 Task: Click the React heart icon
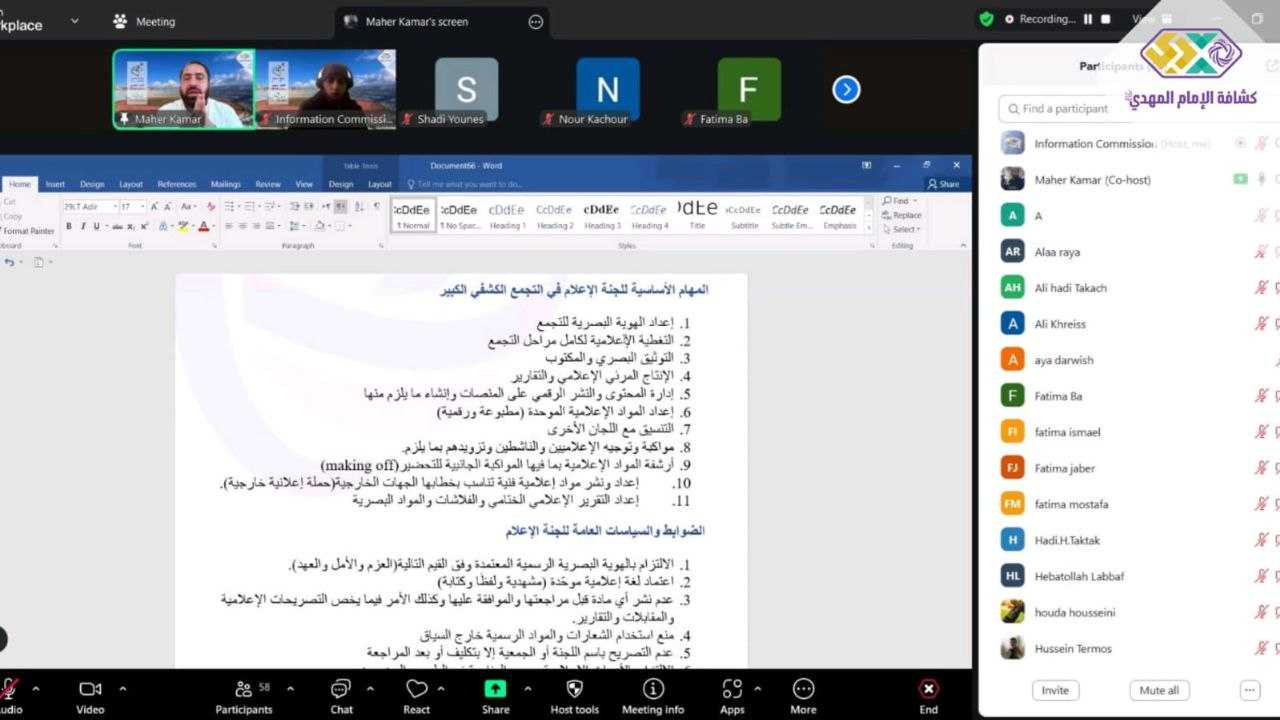click(x=416, y=689)
